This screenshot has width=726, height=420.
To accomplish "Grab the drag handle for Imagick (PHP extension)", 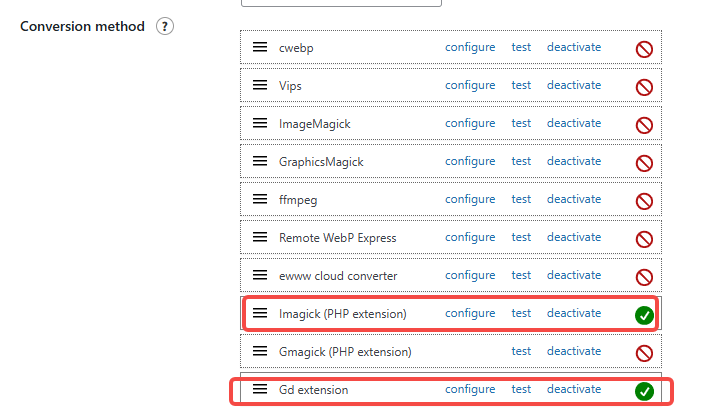I will coord(260,313).
